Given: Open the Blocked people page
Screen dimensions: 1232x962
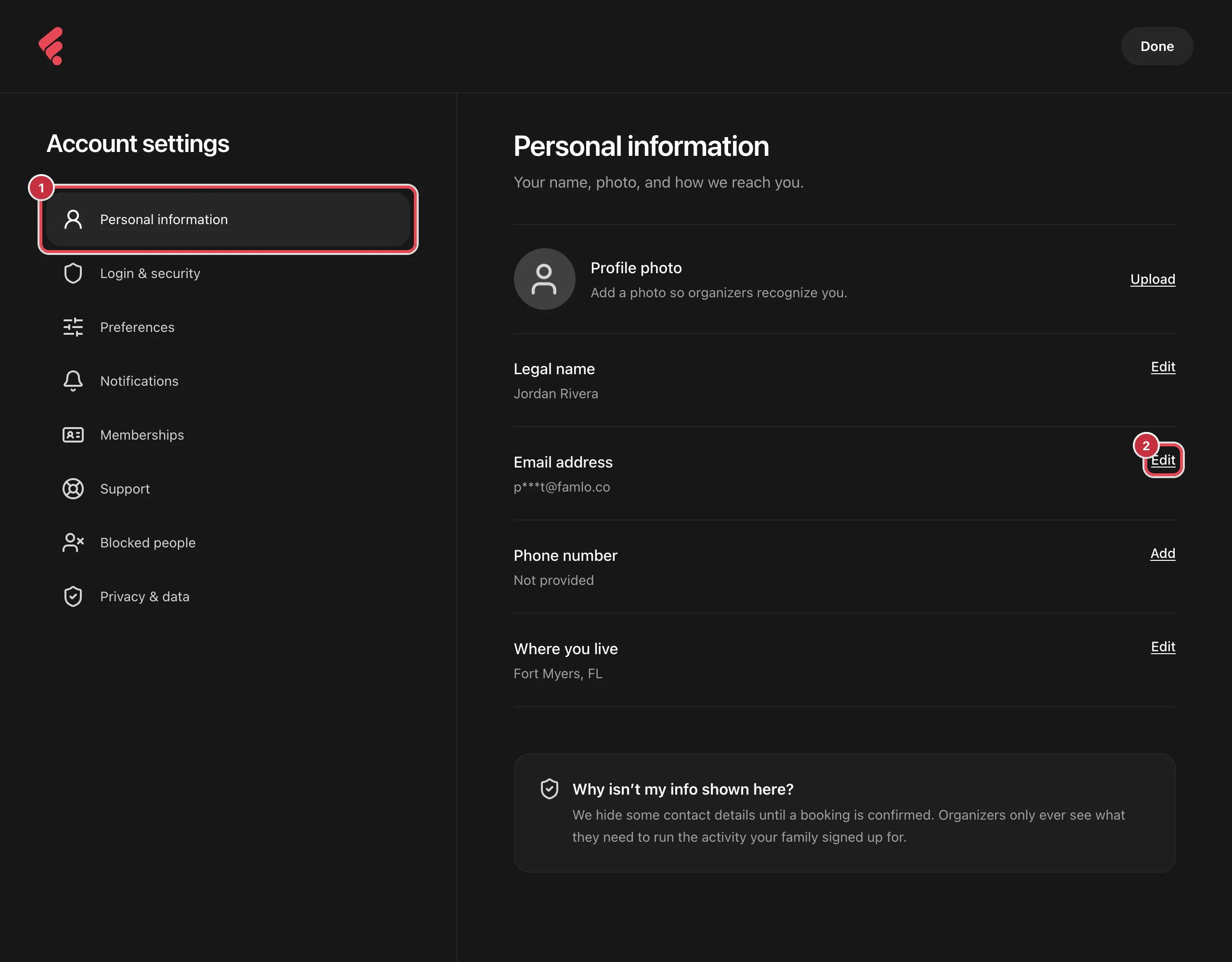Looking at the screenshot, I should [228, 543].
